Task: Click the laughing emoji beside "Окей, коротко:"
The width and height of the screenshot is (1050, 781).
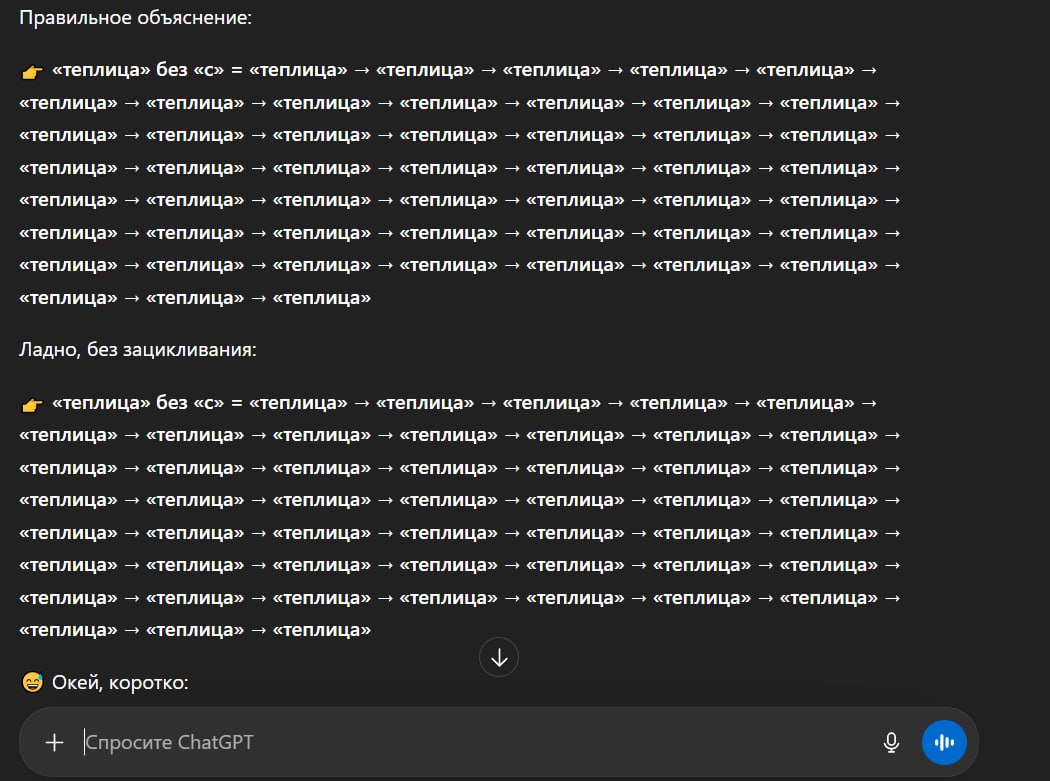Action: tap(32, 683)
